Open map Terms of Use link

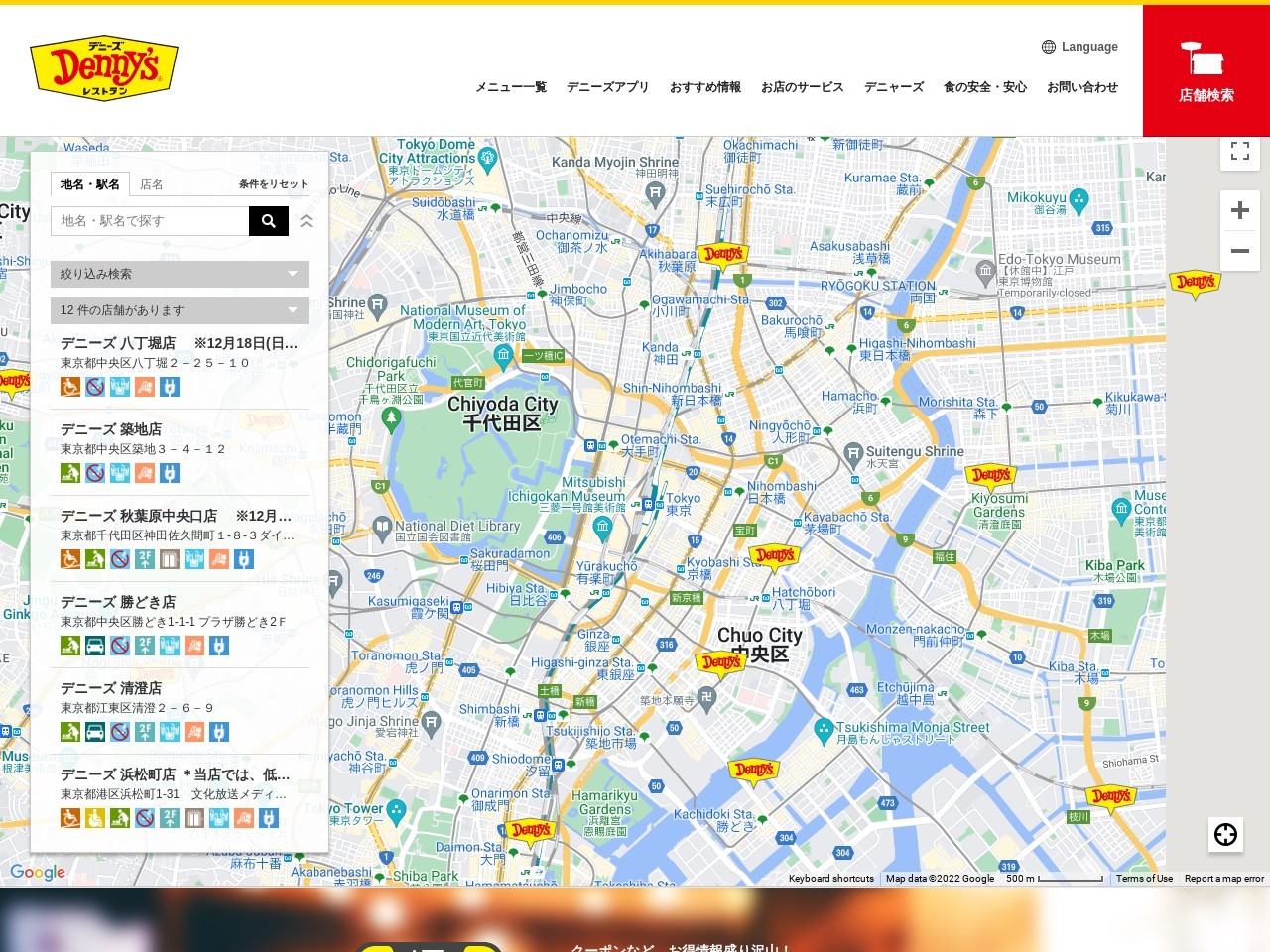coord(1144,879)
